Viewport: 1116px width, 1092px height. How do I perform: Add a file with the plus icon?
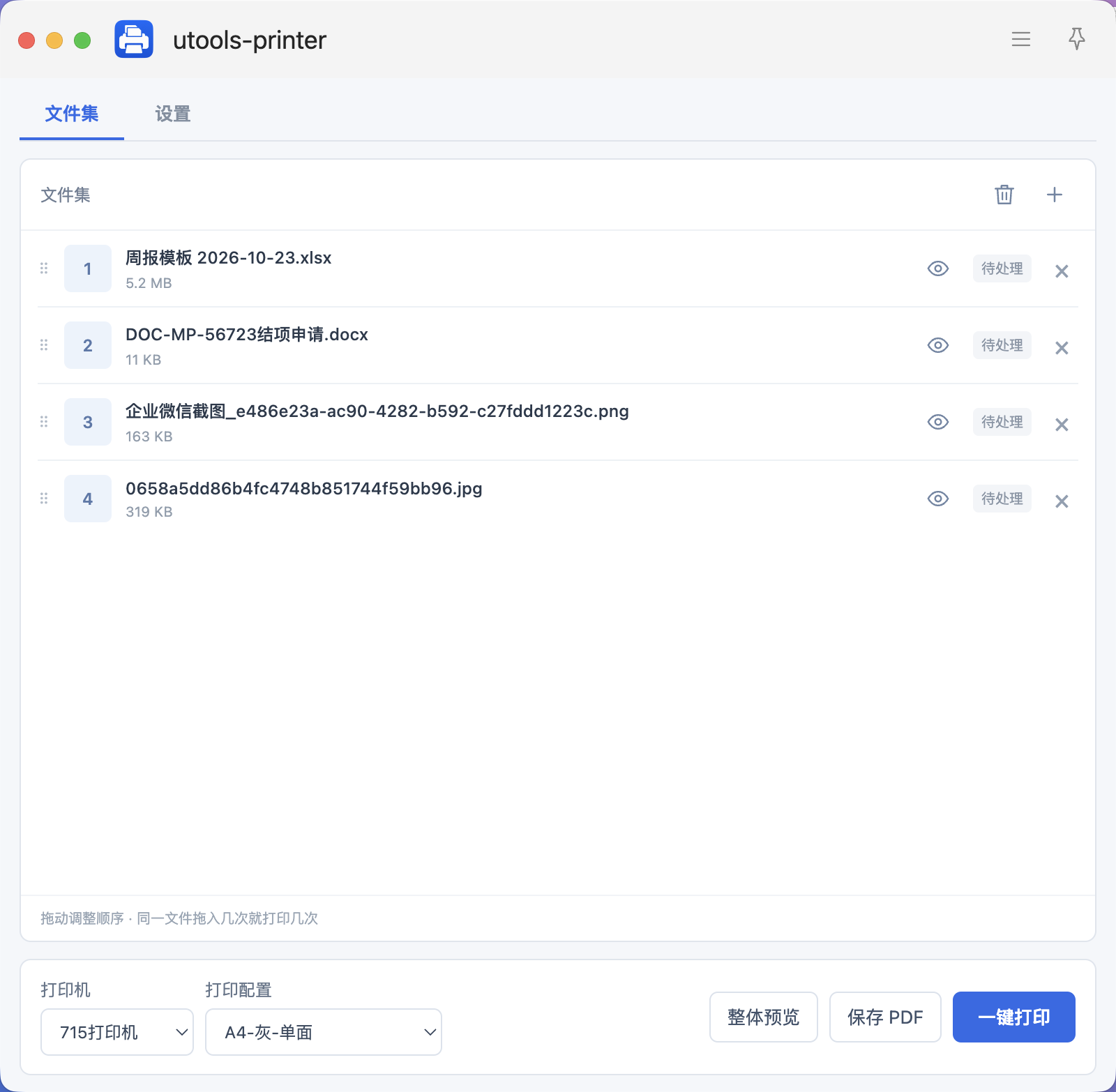pos(1055,195)
